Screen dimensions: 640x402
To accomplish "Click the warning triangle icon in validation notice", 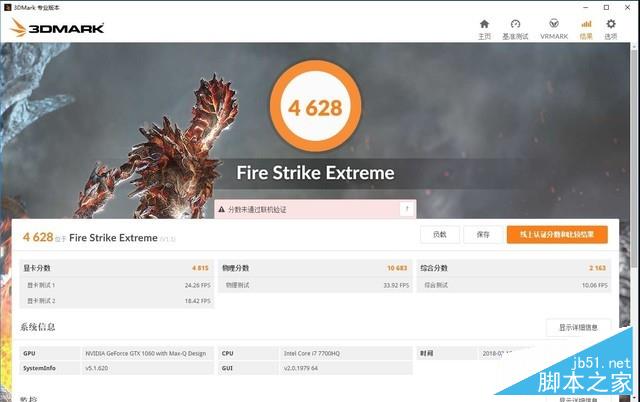I will (222, 209).
